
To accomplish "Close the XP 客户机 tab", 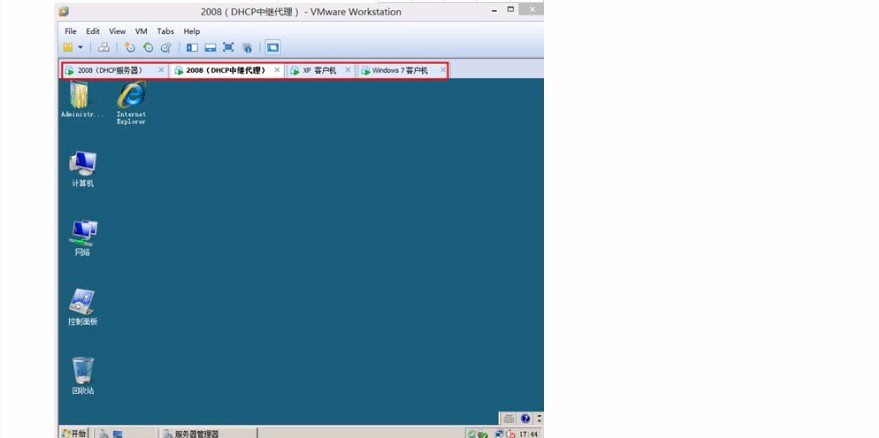I will [x=348, y=70].
